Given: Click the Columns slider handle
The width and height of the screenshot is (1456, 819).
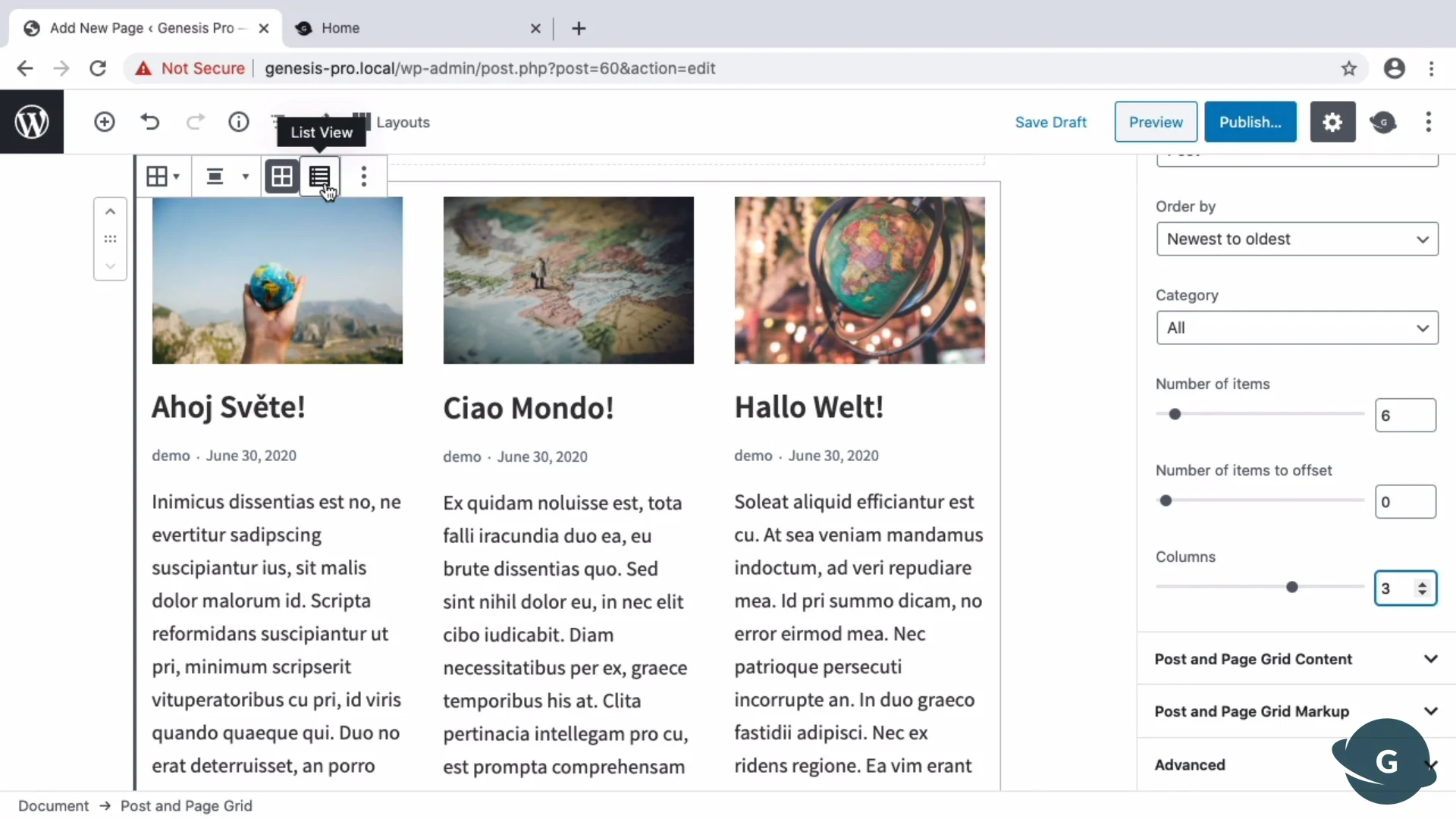Looking at the screenshot, I should tap(1292, 587).
